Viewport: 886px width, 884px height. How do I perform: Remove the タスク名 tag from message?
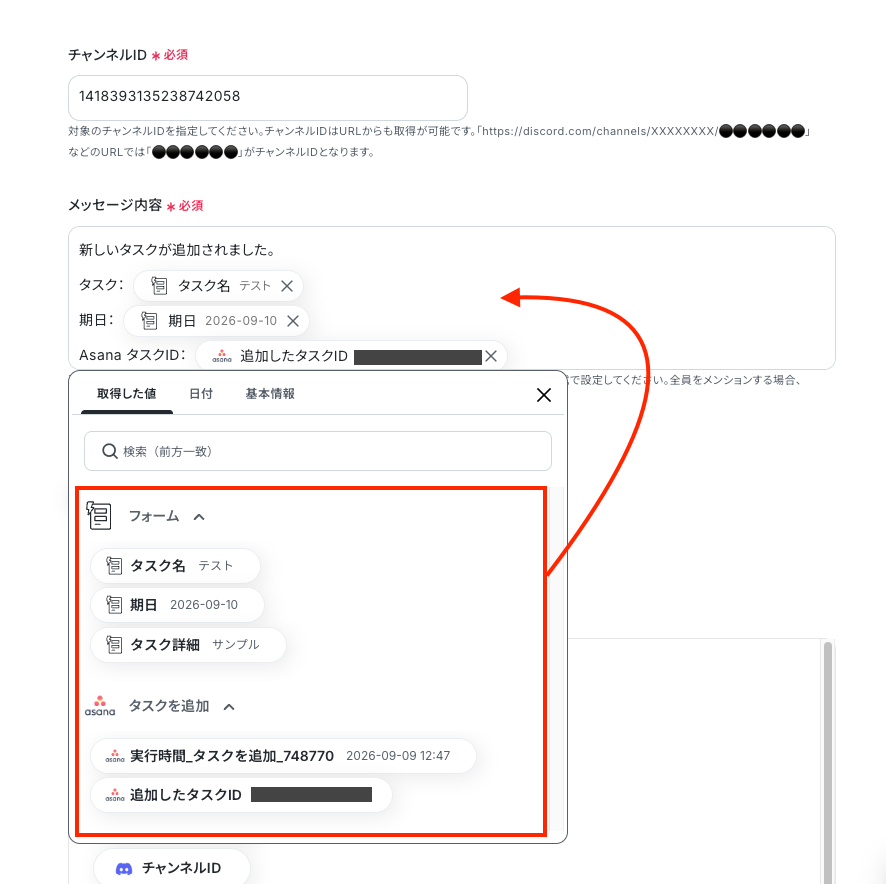pos(287,286)
